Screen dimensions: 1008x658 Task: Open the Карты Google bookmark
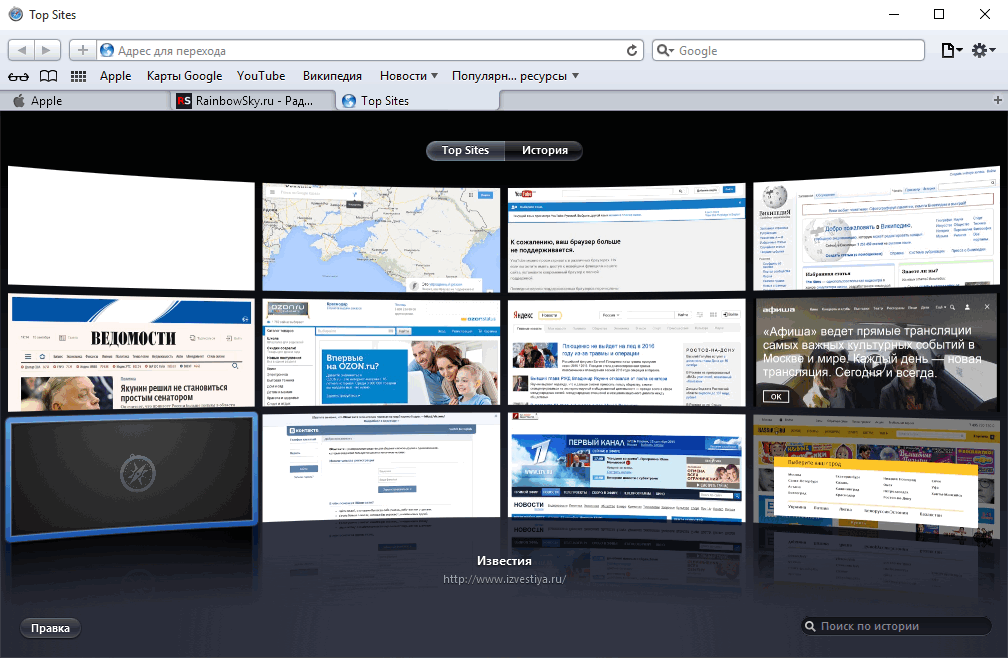(x=184, y=76)
